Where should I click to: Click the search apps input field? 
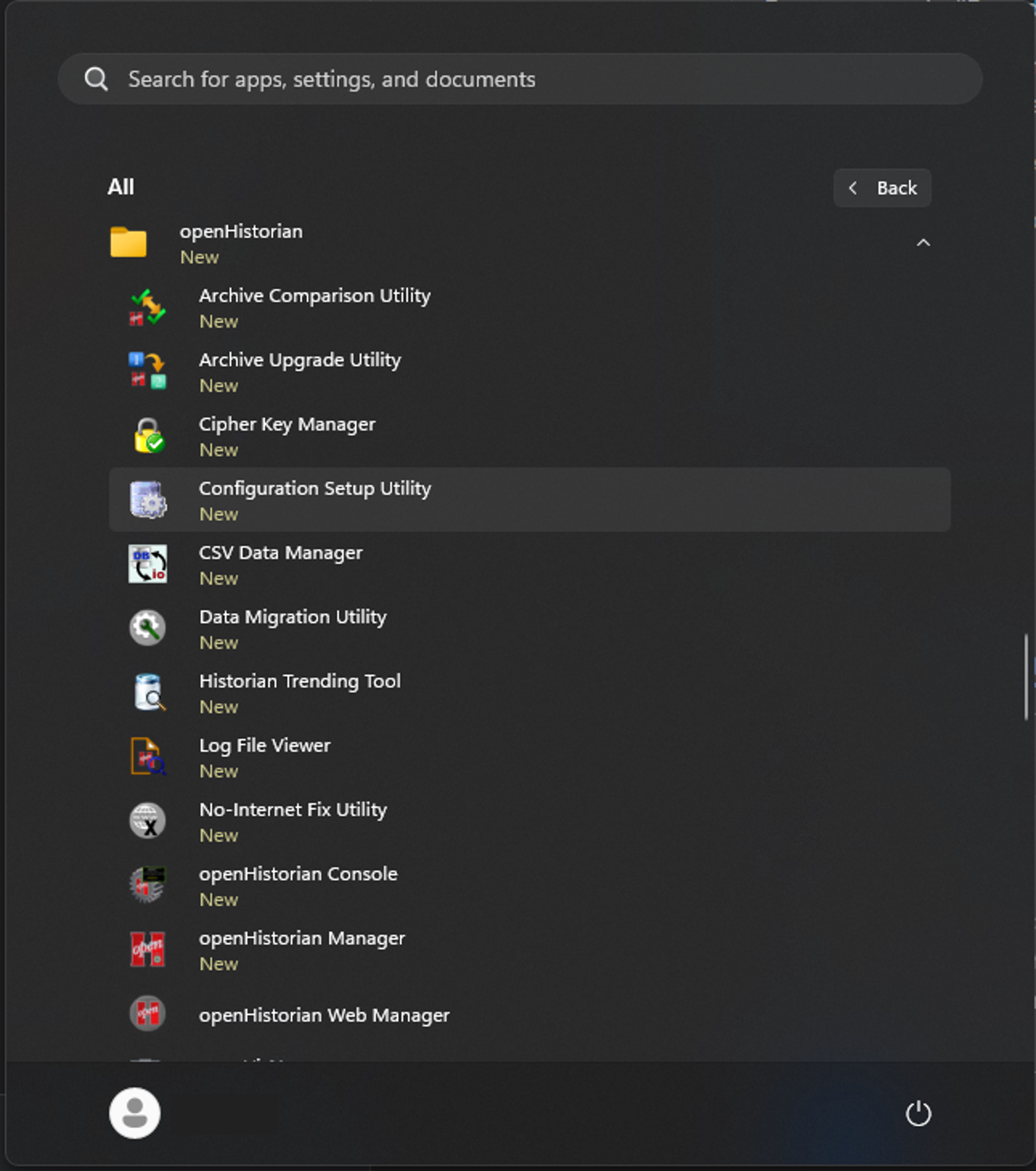tap(519, 79)
